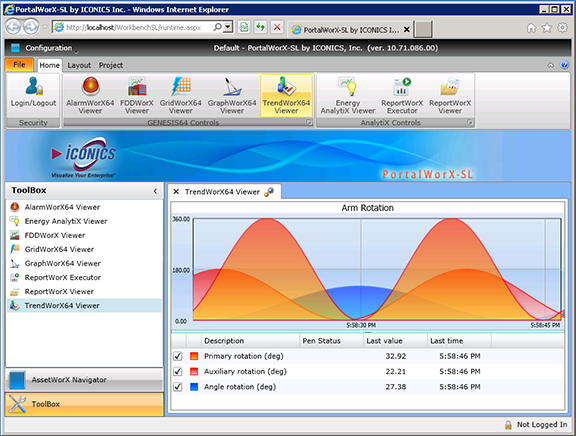The height and width of the screenshot is (436, 576).
Task: Click the TrendWorX64 Viewer toolbox icon
Action: 15,305
